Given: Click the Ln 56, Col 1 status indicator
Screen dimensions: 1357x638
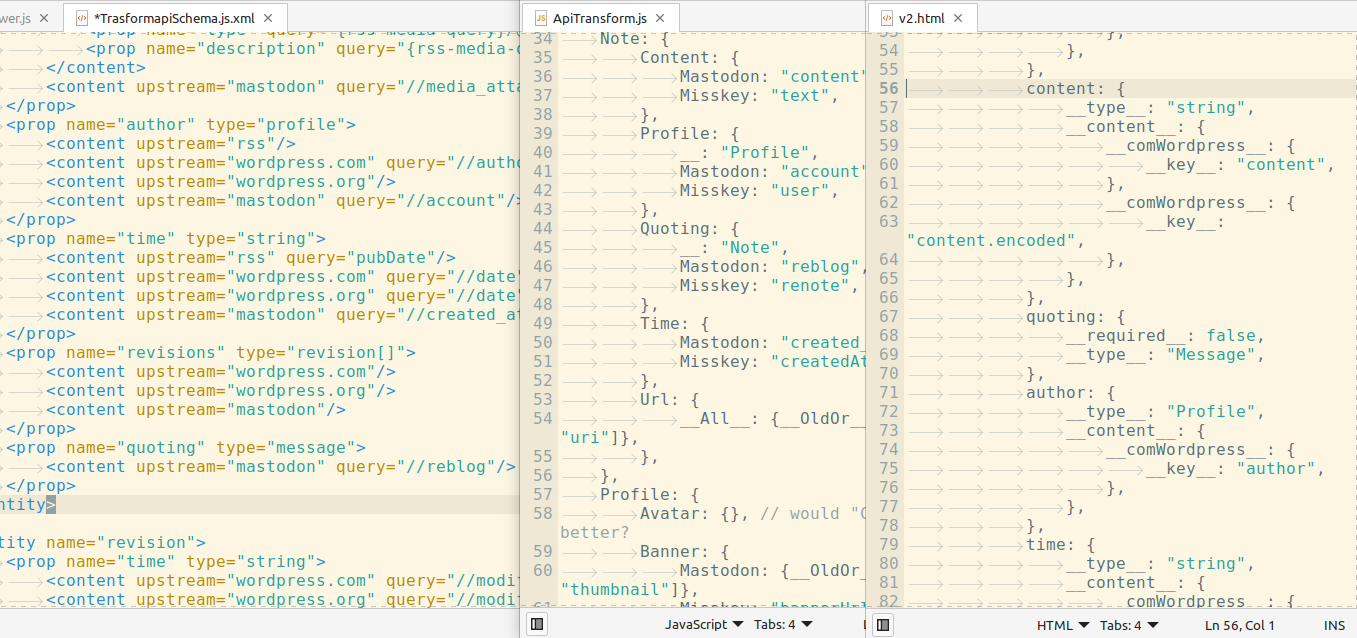Looking at the screenshot, I should (1242, 625).
